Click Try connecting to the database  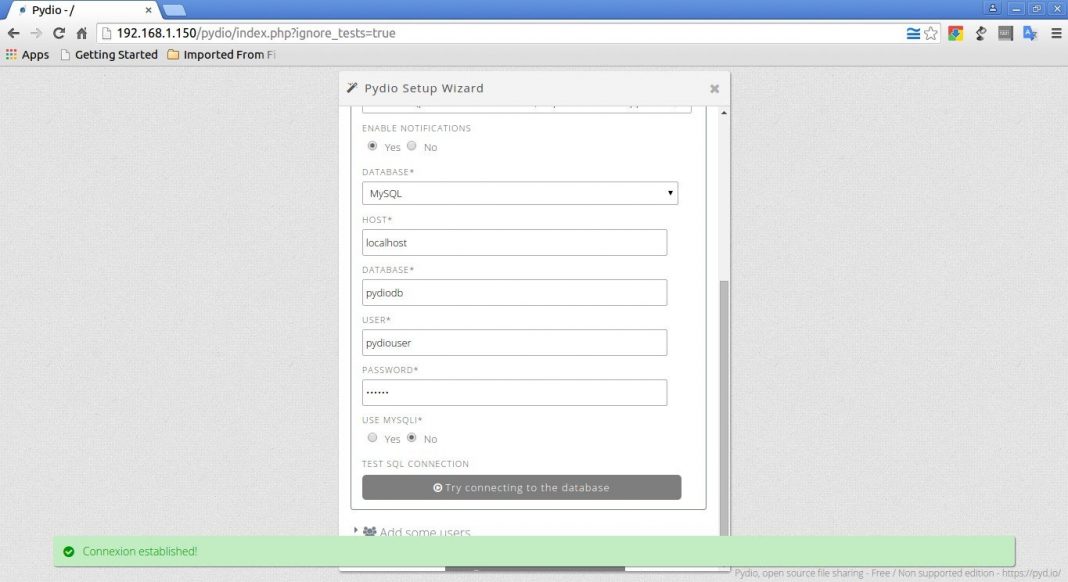[x=522, y=487]
